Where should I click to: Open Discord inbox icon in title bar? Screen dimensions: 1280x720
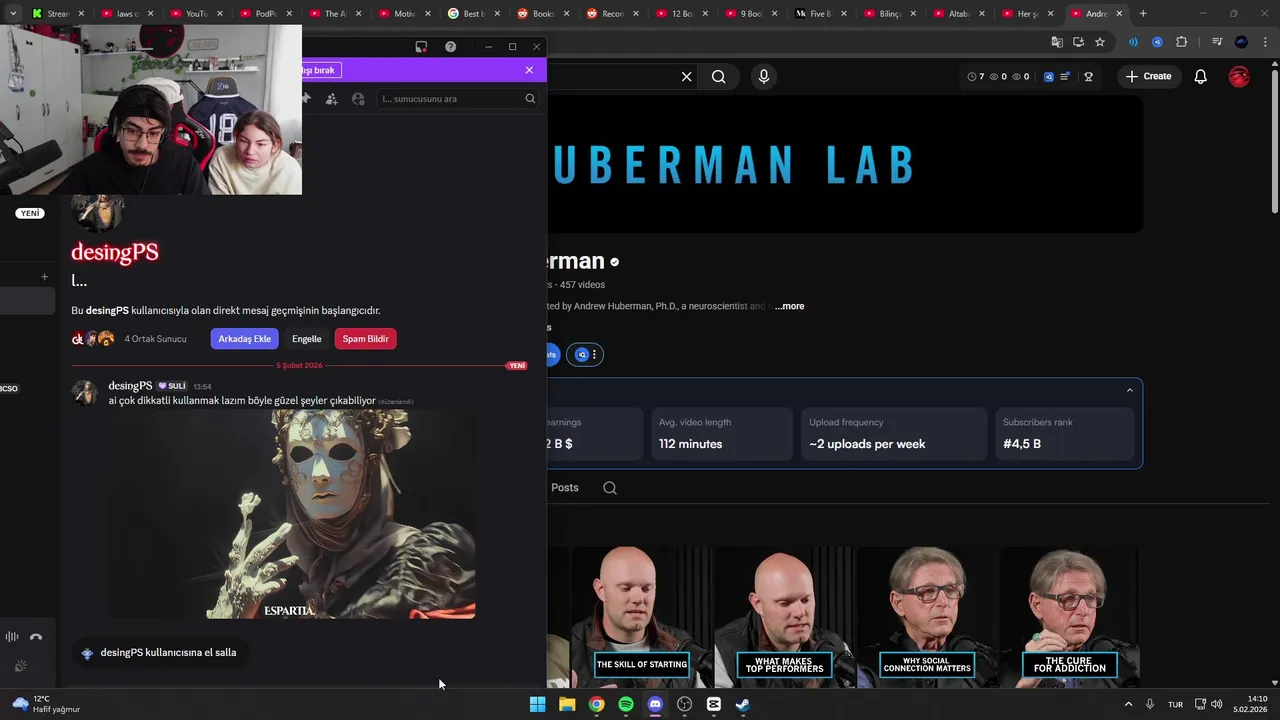421,47
